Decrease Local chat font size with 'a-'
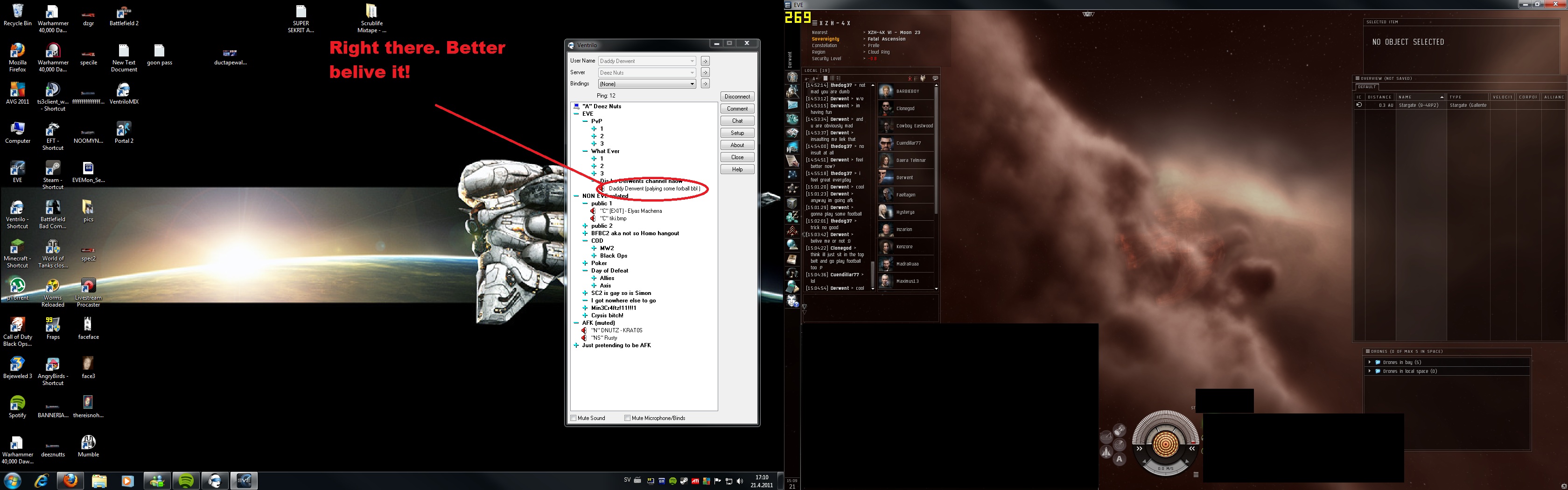 pyautogui.click(x=807, y=78)
